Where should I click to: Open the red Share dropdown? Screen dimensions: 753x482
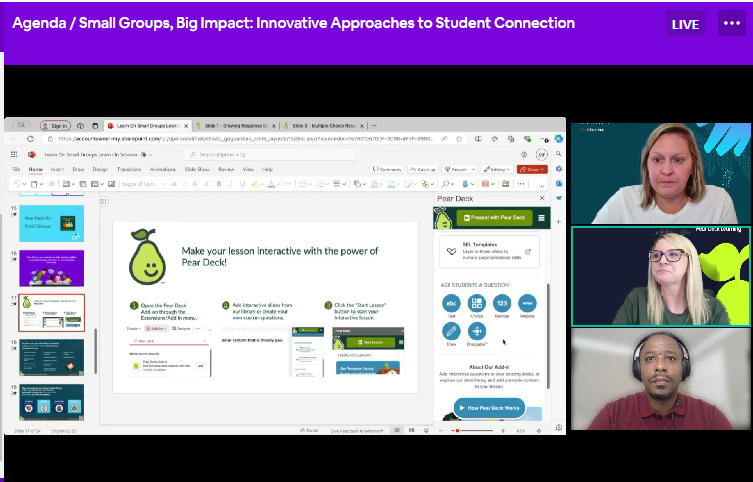[x=532, y=169]
